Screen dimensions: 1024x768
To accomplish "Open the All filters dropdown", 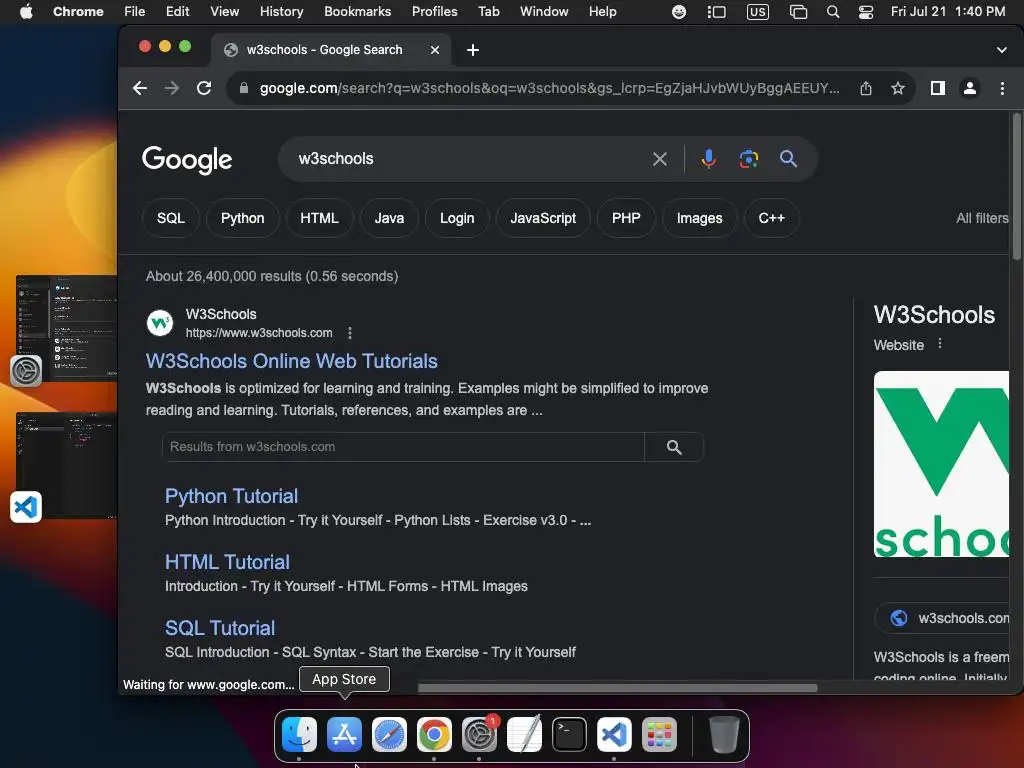I will pyautogui.click(x=982, y=218).
